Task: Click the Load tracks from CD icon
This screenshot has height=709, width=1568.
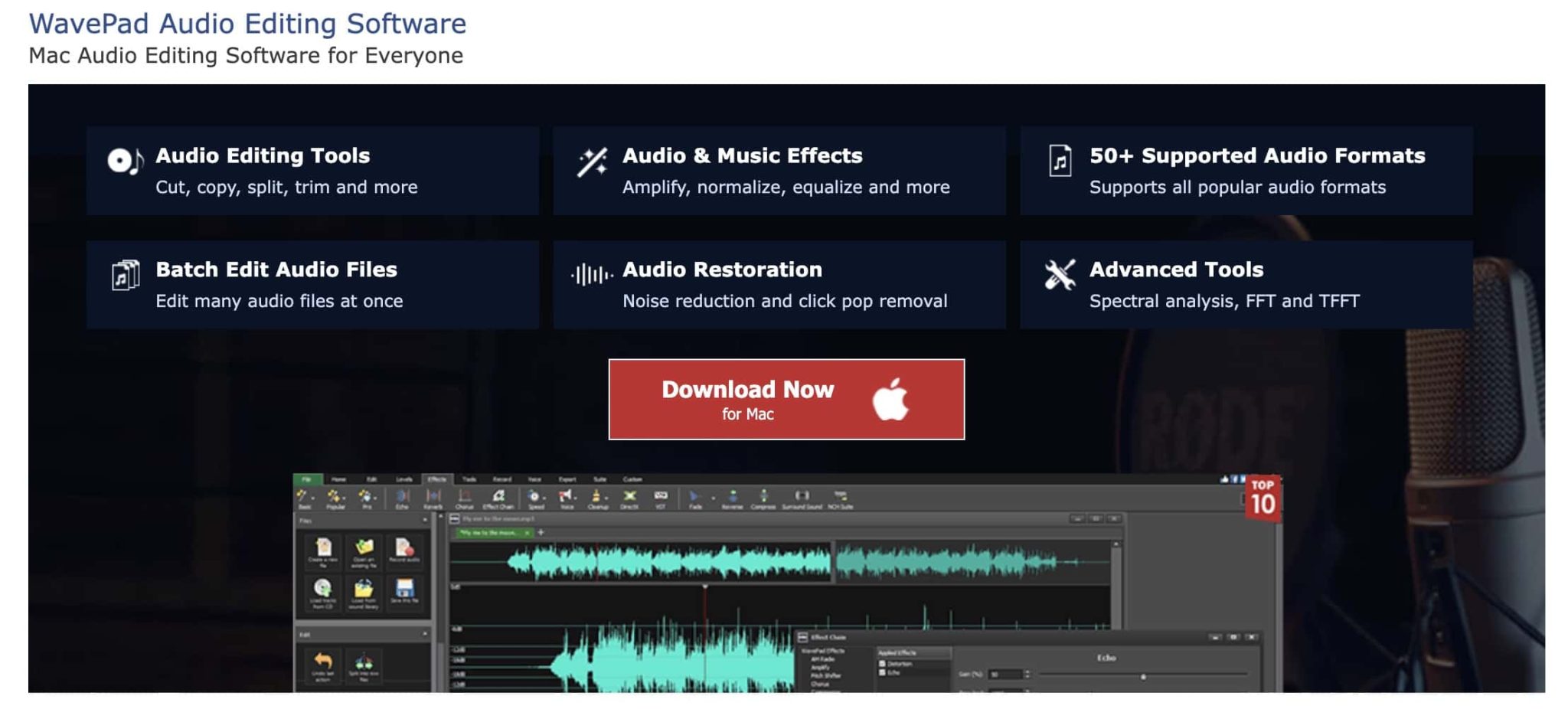Action: 323,592
